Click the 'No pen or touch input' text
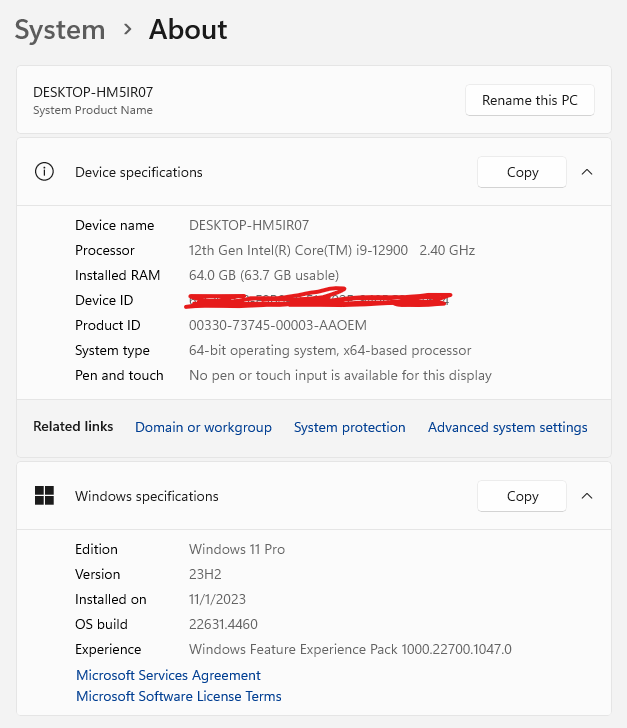The width and height of the screenshot is (627, 728). pyautogui.click(x=340, y=375)
